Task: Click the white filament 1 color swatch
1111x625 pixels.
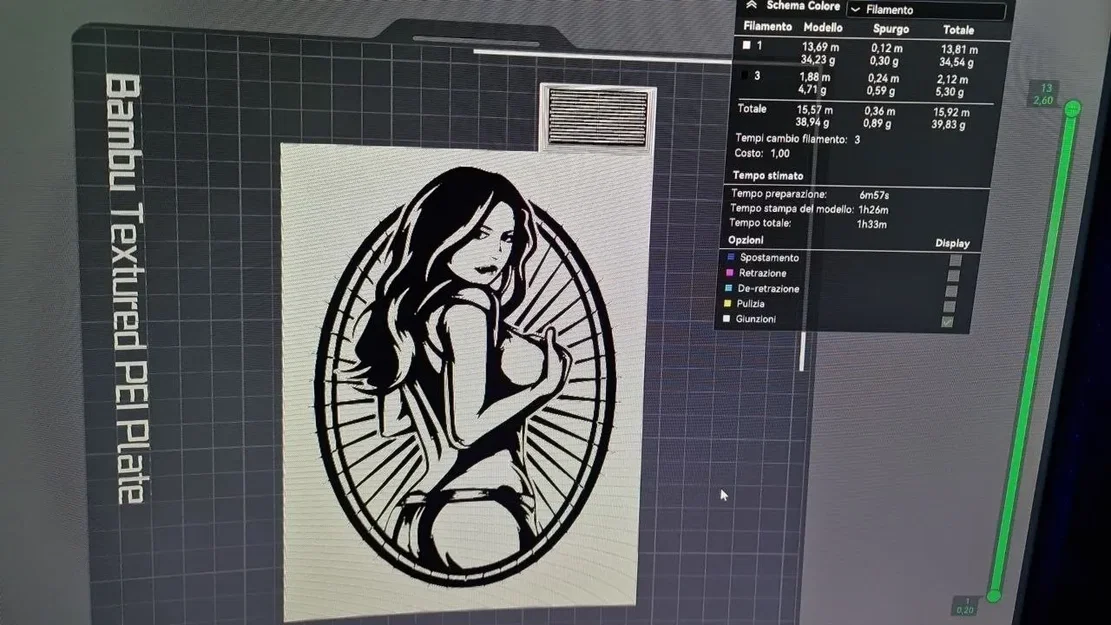Action: tap(746, 45)
